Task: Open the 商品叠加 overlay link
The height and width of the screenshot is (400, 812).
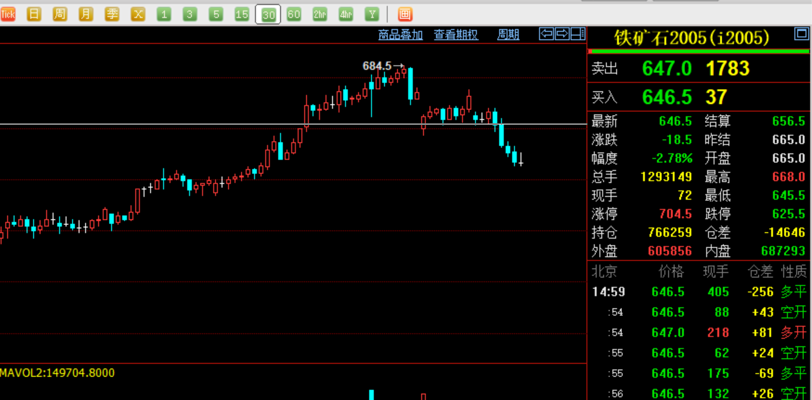Action: [400, 35]
